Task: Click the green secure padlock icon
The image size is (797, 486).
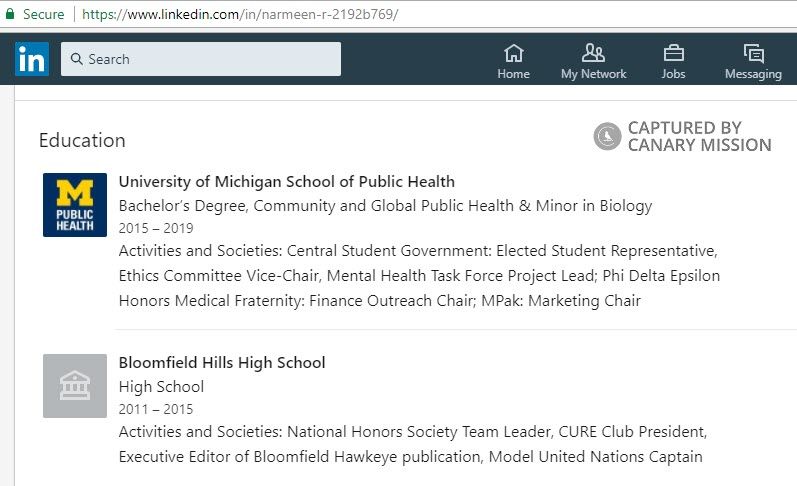Action: [10, 14]
